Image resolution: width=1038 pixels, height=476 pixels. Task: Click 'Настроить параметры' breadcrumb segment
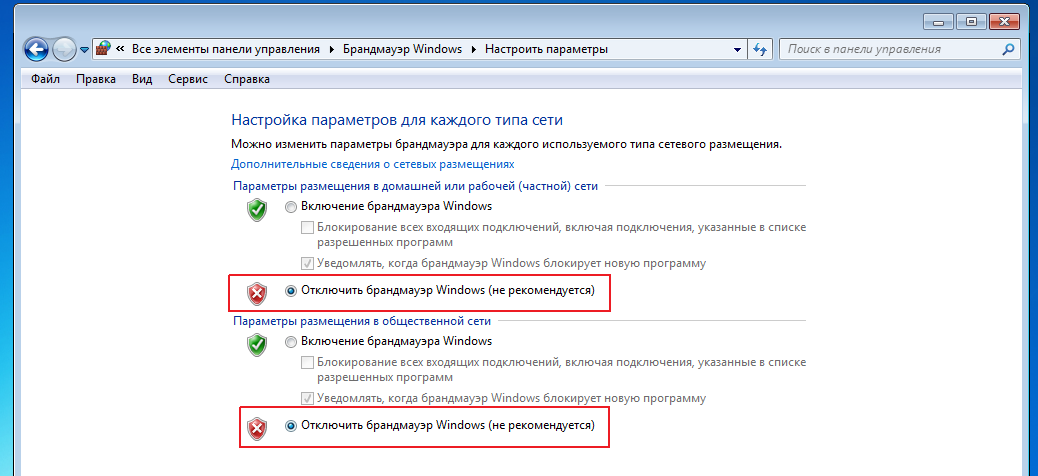click(546, 49)
